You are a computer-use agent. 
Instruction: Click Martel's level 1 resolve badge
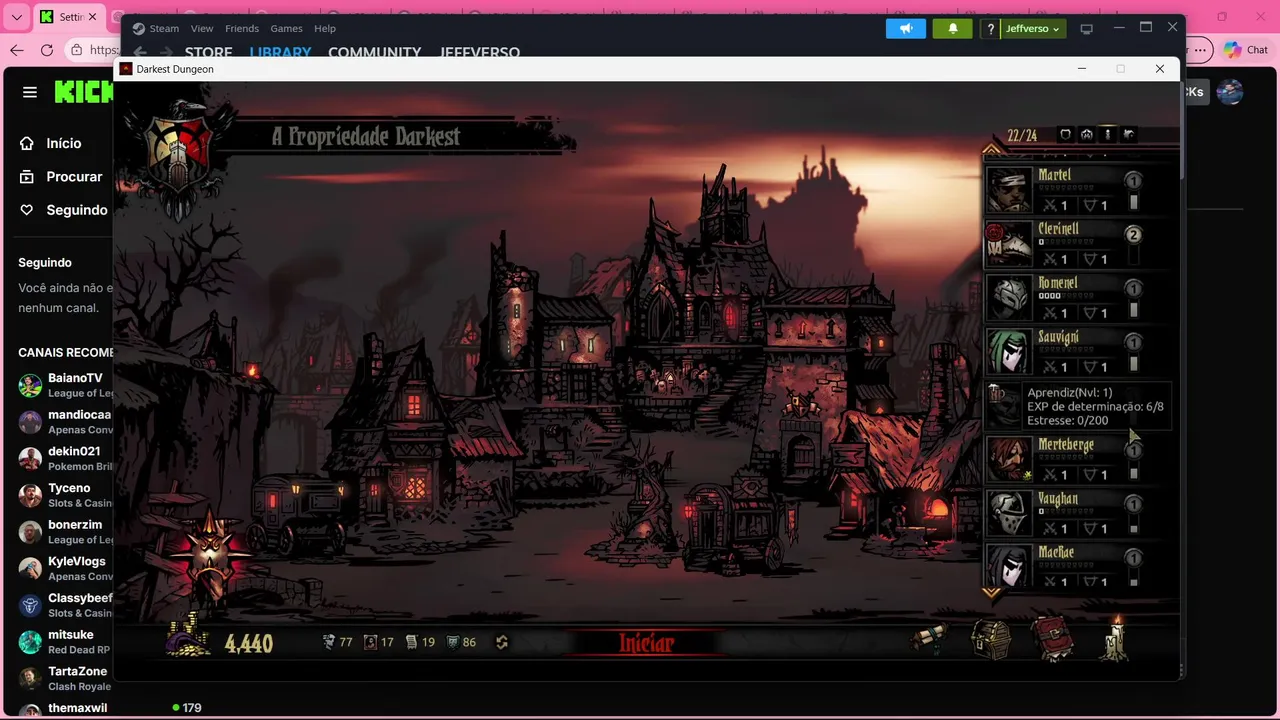[1133, 181]
